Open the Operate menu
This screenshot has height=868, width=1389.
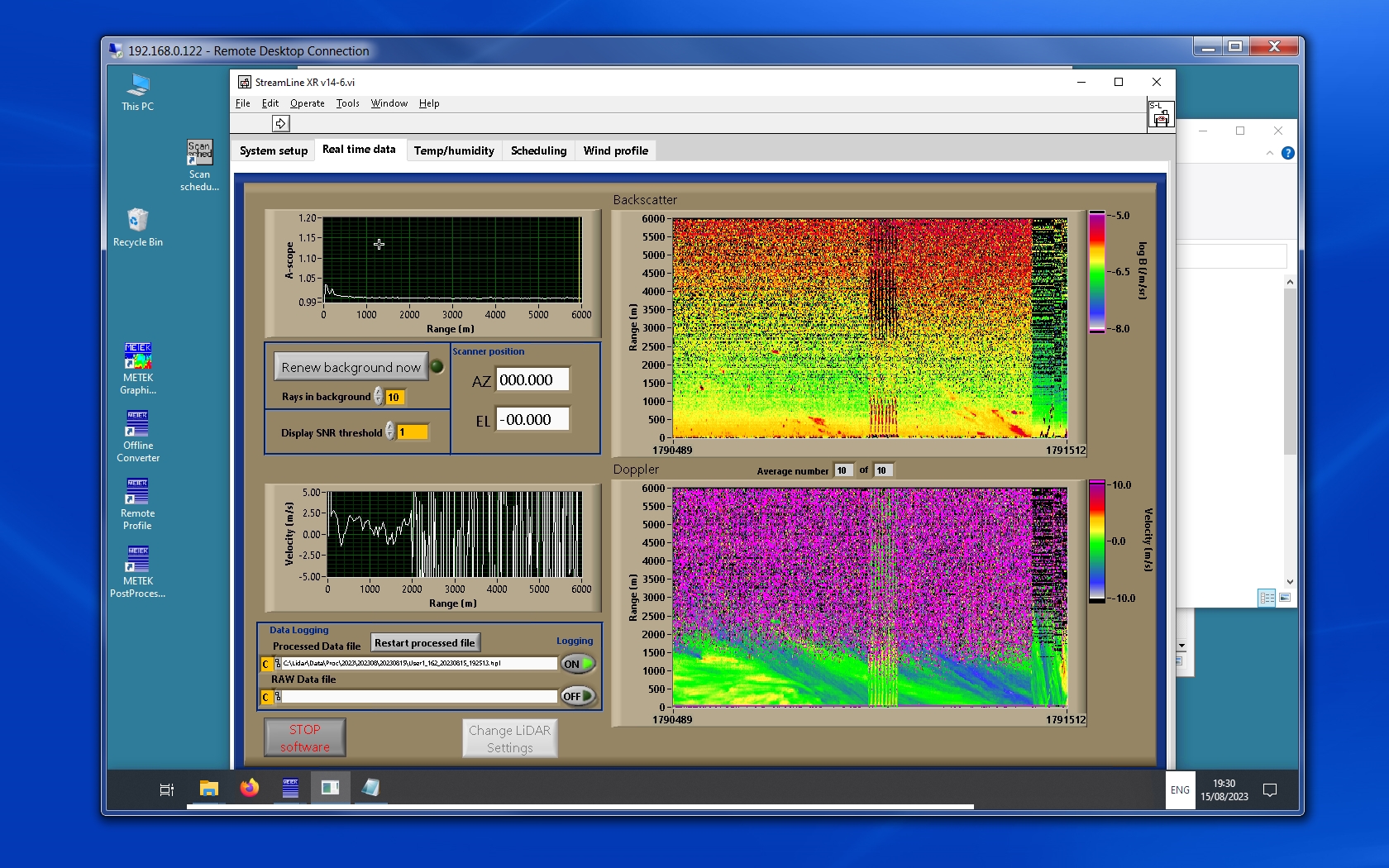tap(307, 103)
